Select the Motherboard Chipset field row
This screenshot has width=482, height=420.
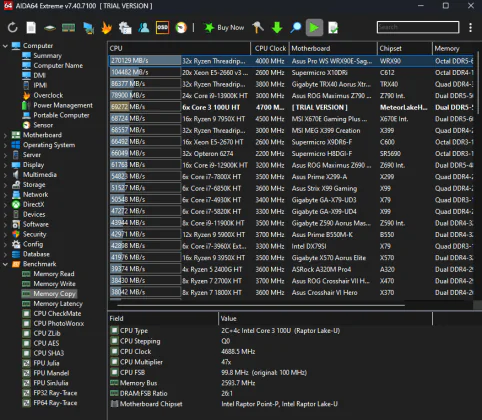point(270,404)
